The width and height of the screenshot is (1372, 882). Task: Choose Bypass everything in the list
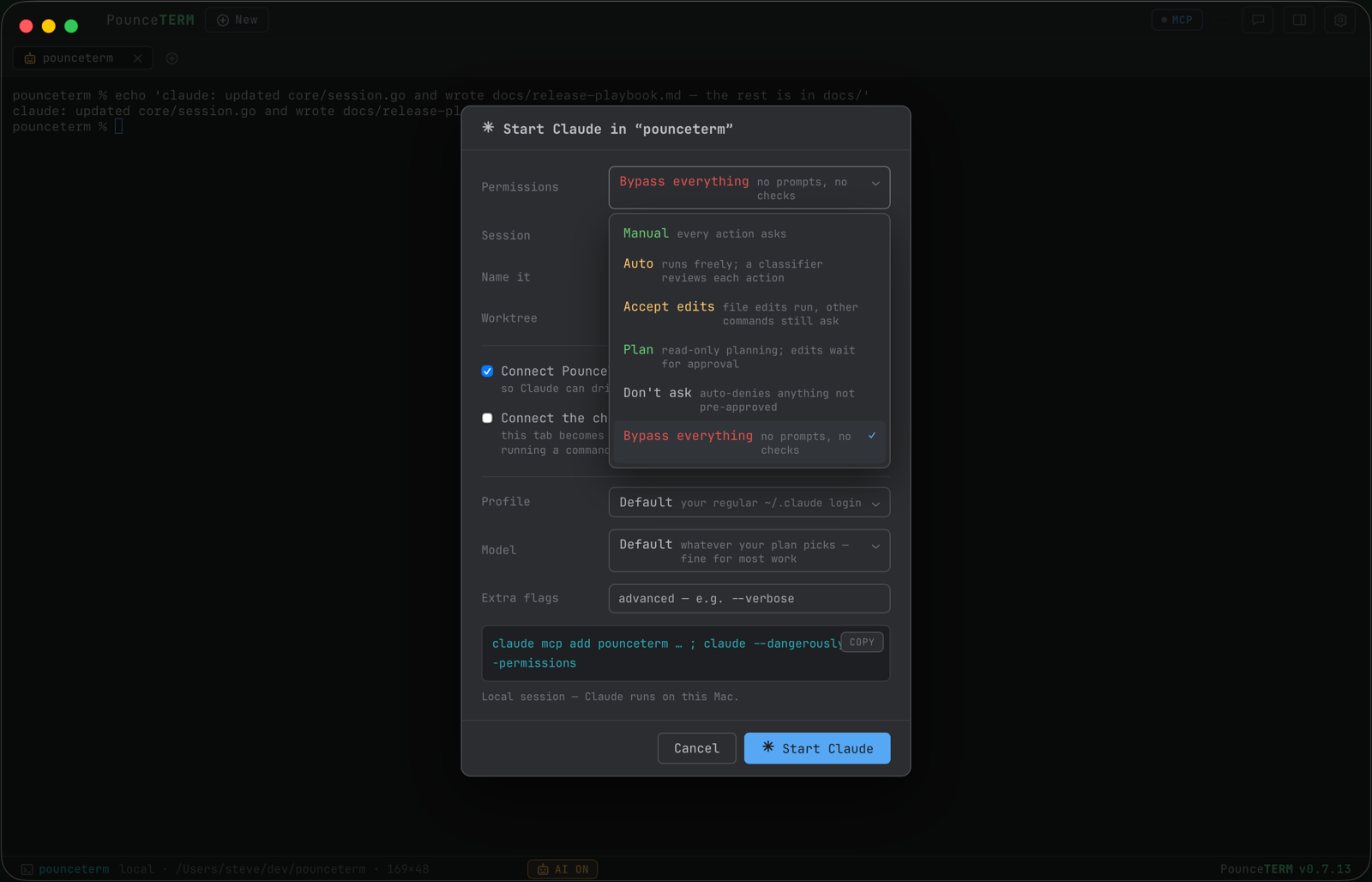click(749, 442)
